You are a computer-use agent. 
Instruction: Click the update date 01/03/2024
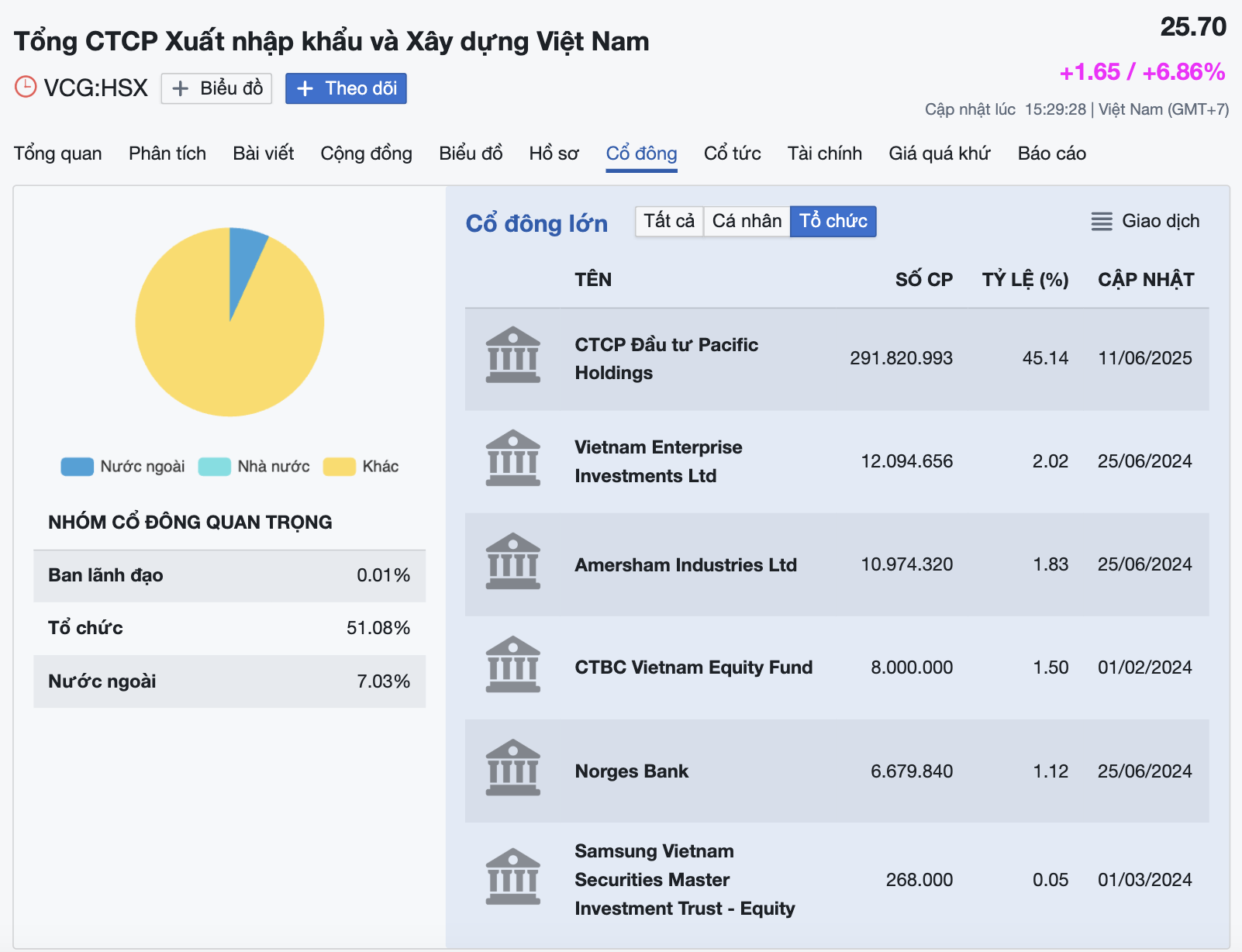(x=1145, y=880)
